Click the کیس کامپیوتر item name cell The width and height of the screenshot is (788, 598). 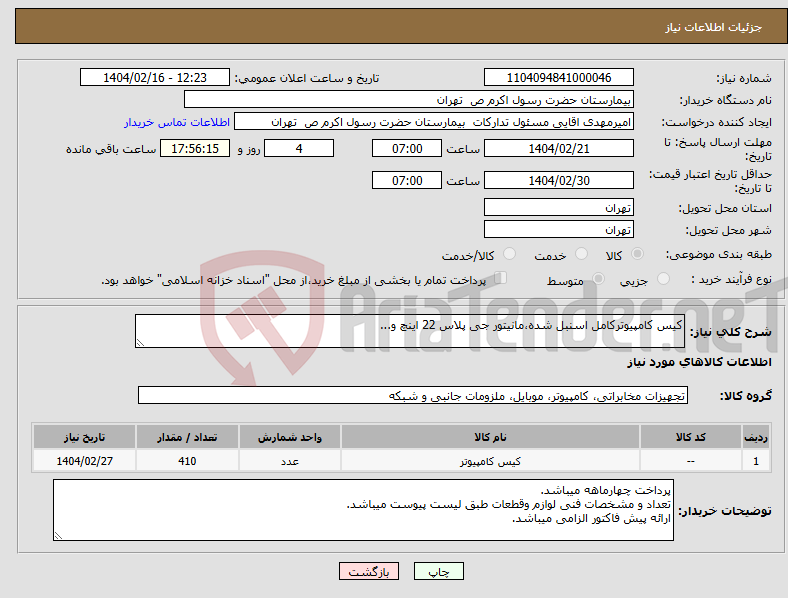tap(490, 461)
